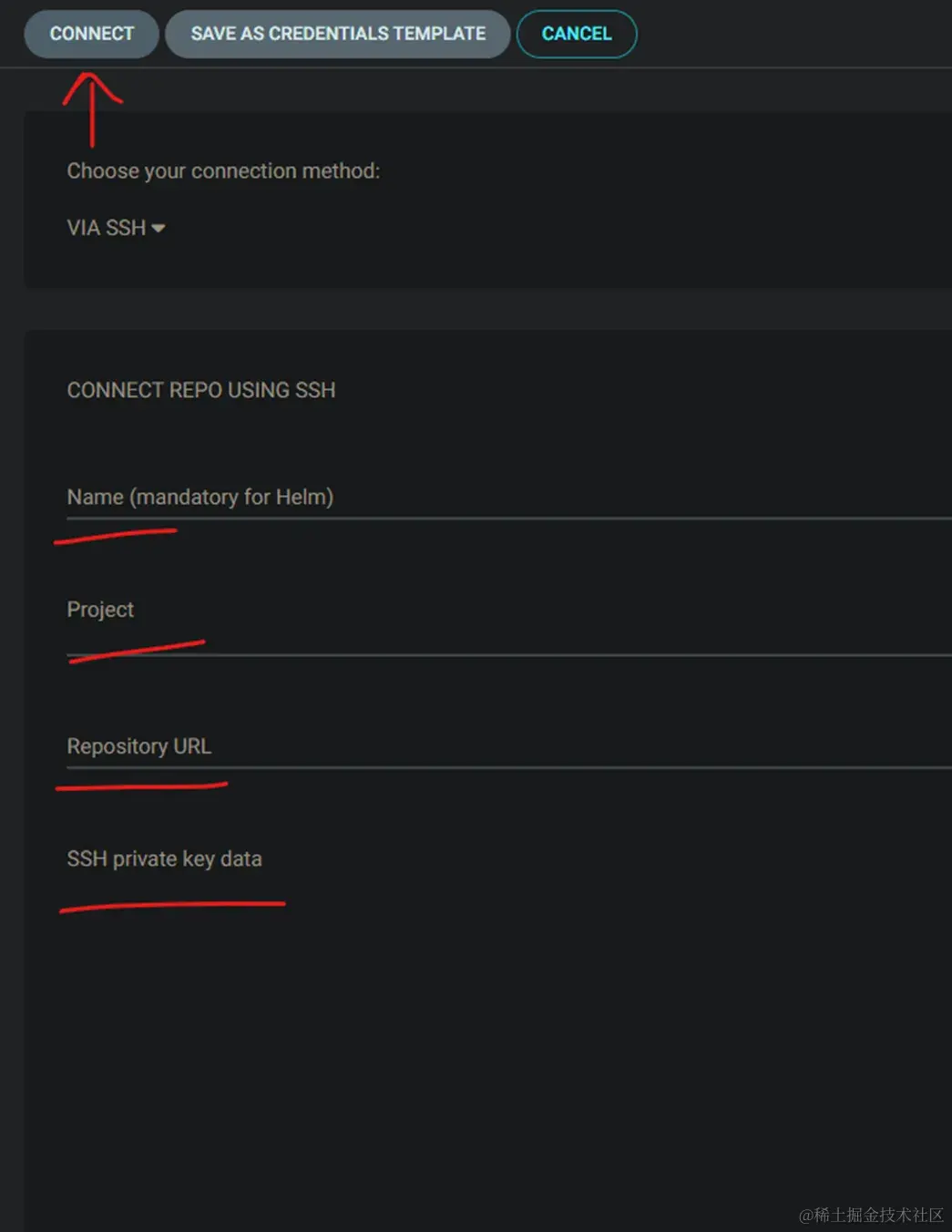Cancel the repository connection form
The height and width of the screenshot is (1232, 952).
pyautogui.click(x=576, y=34)
